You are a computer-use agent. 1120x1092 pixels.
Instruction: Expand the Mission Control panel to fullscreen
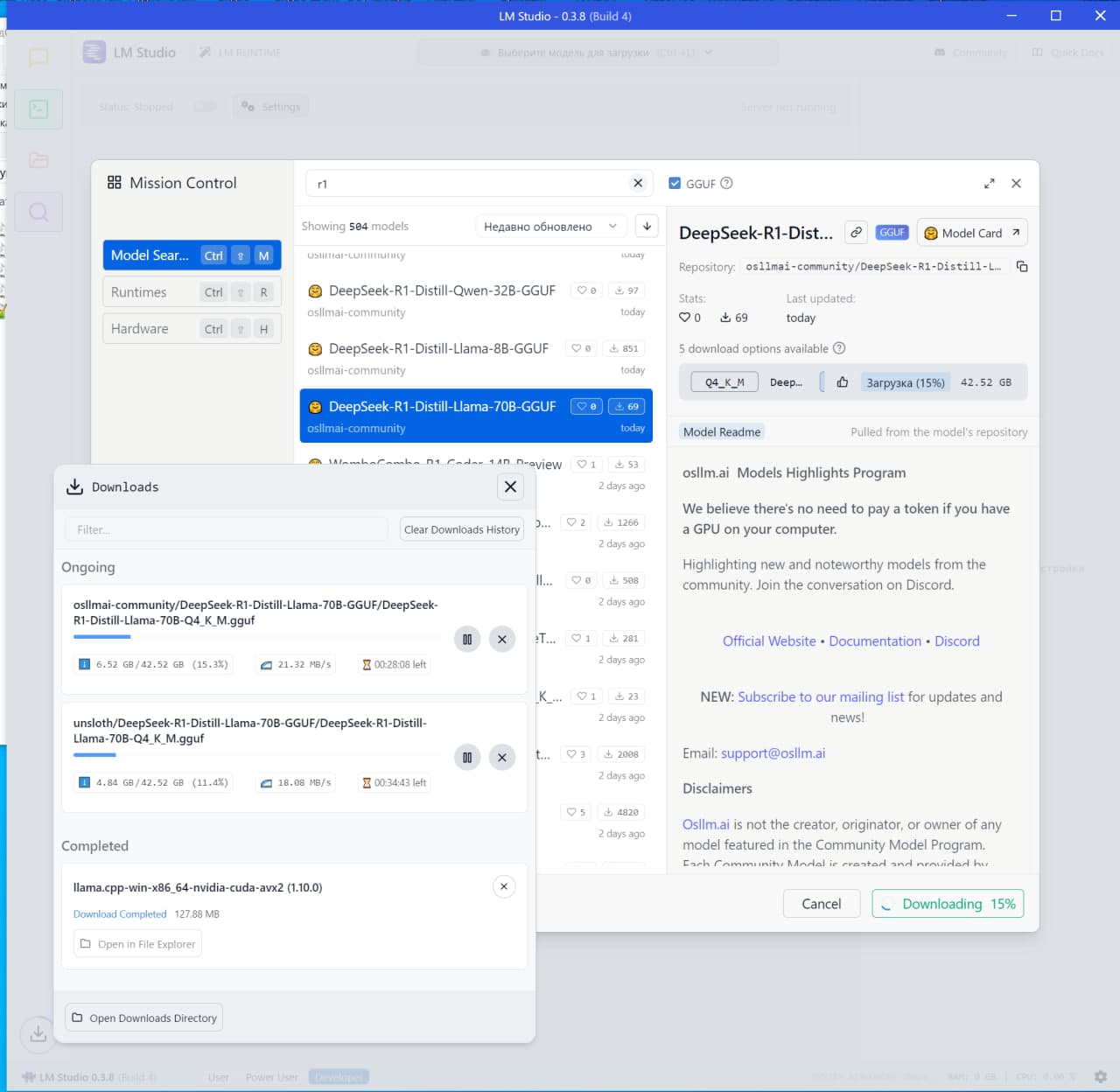pyautogui.click(x=990, y=183)
